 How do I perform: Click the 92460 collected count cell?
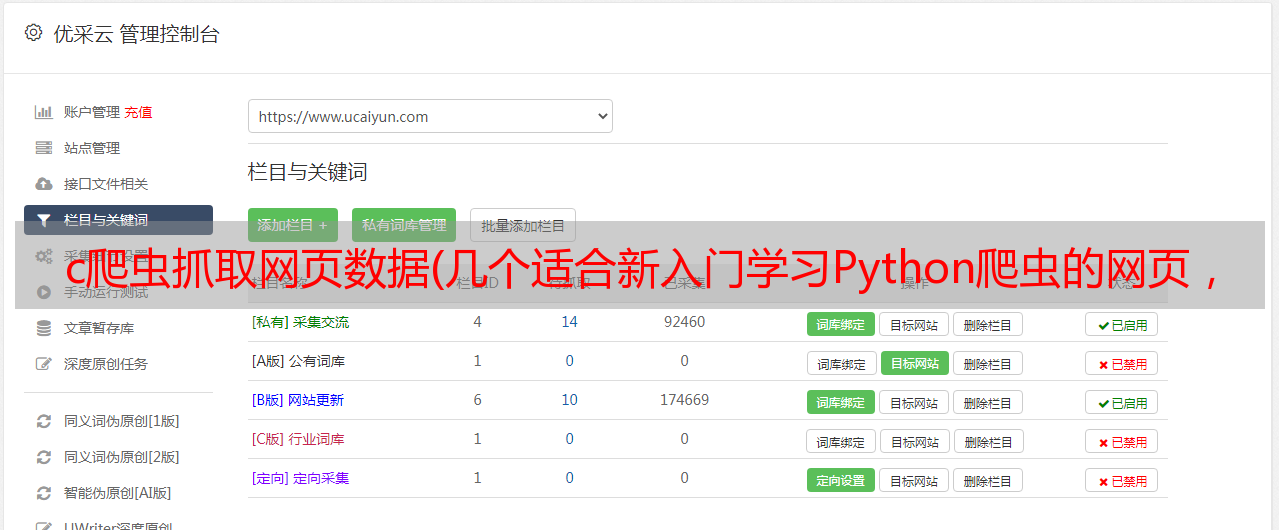pyautogui.click(x=684, y=322)
